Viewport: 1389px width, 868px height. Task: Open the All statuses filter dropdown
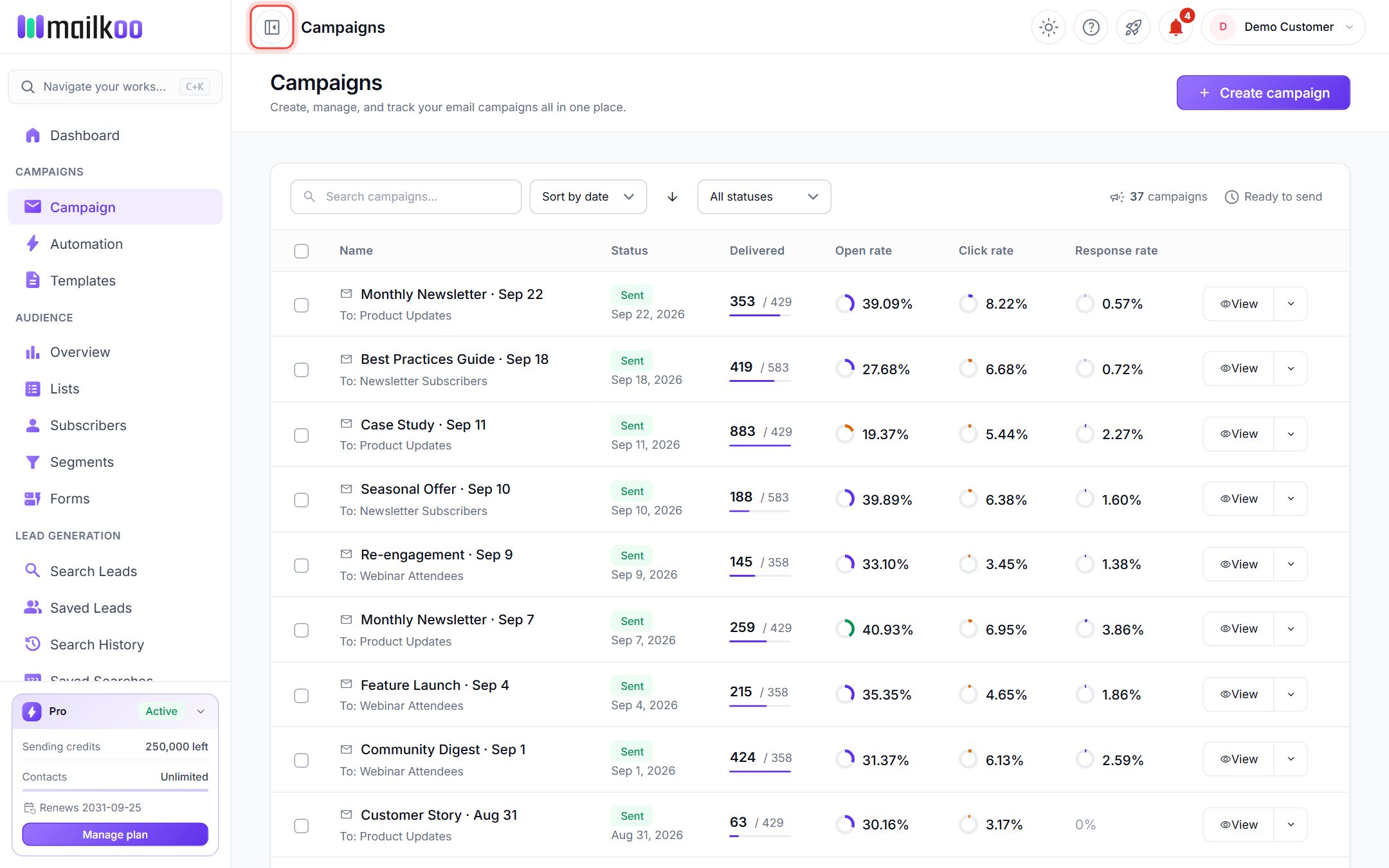[764, 197]
